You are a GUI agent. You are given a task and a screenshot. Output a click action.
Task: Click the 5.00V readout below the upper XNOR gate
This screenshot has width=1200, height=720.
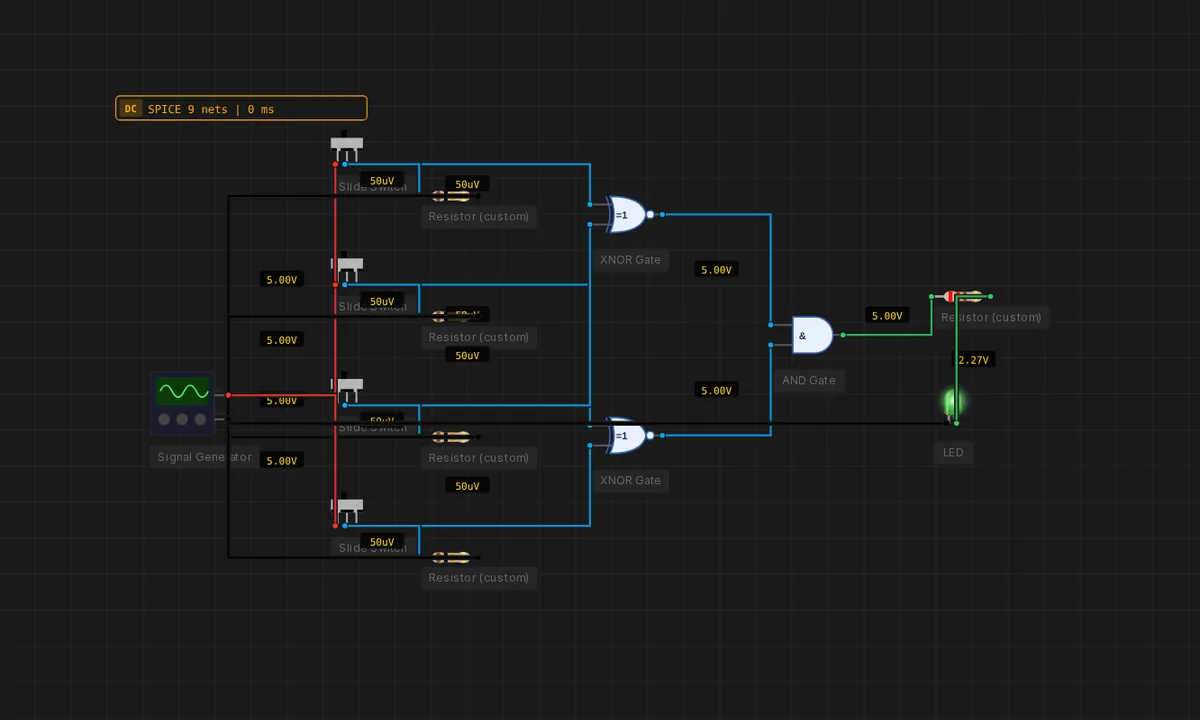[716, 270]
